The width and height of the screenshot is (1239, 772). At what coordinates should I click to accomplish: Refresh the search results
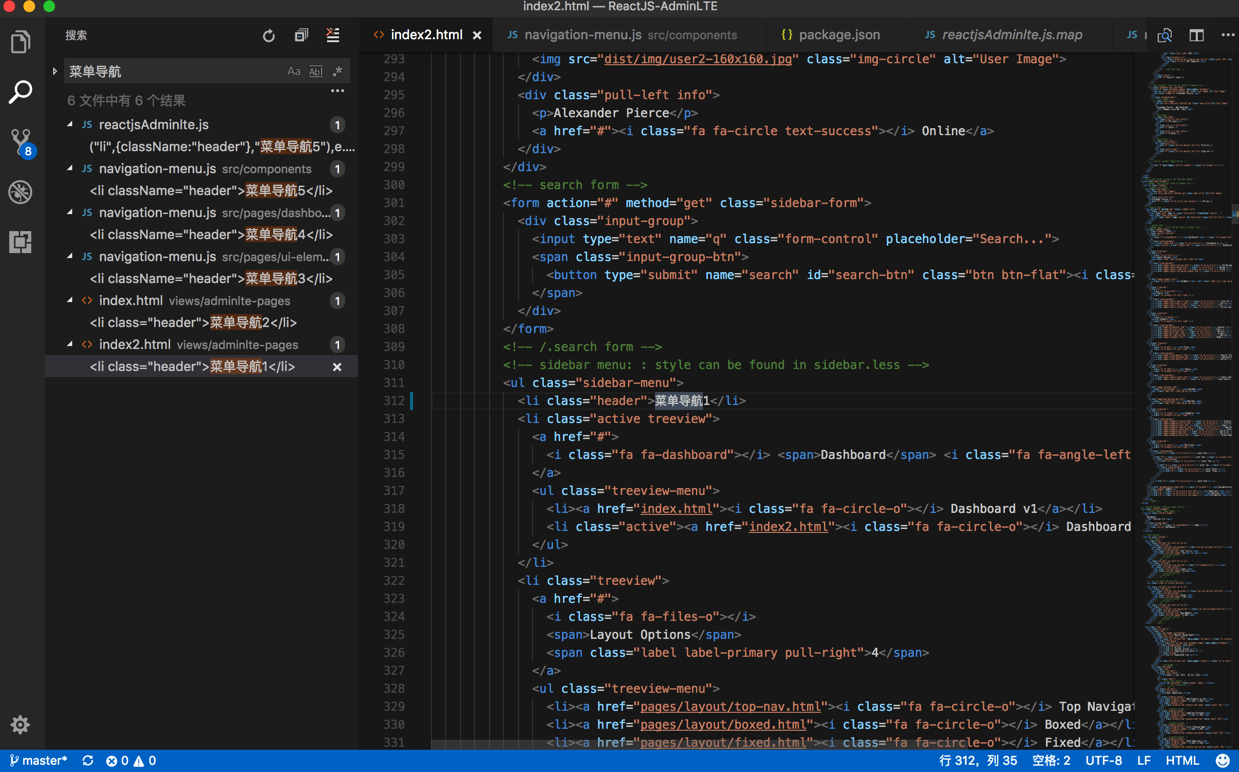268,36
